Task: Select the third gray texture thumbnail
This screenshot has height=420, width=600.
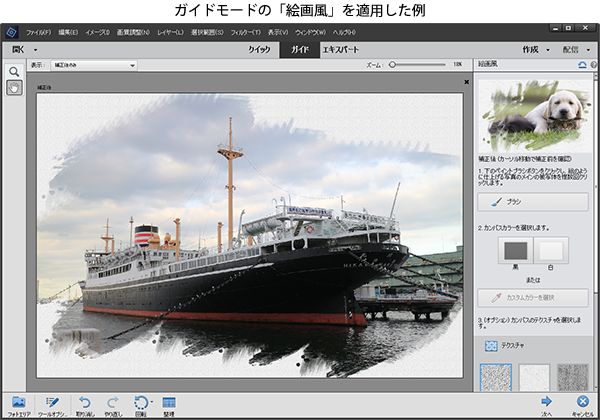Action: point(572,377)
